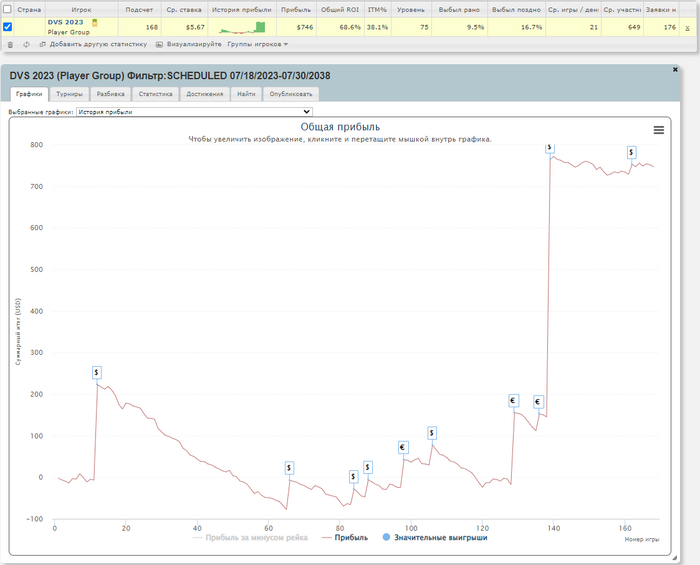This screenshot has width=700, height=565.
Task: Switch to the Турниры tab
Action: (69, 94)
